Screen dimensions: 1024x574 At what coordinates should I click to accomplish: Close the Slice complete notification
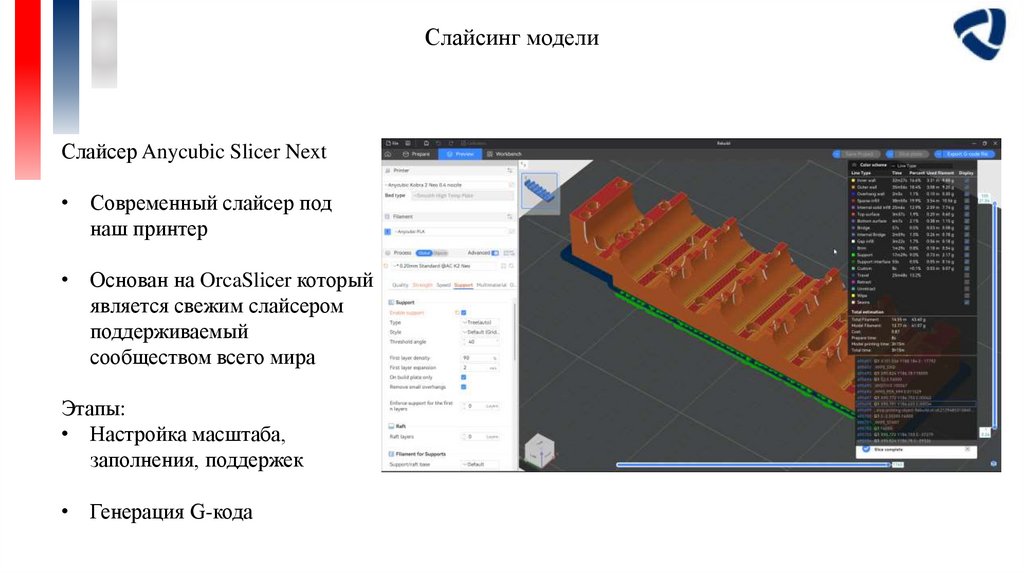pyautogui.click(x=967, y=449)
